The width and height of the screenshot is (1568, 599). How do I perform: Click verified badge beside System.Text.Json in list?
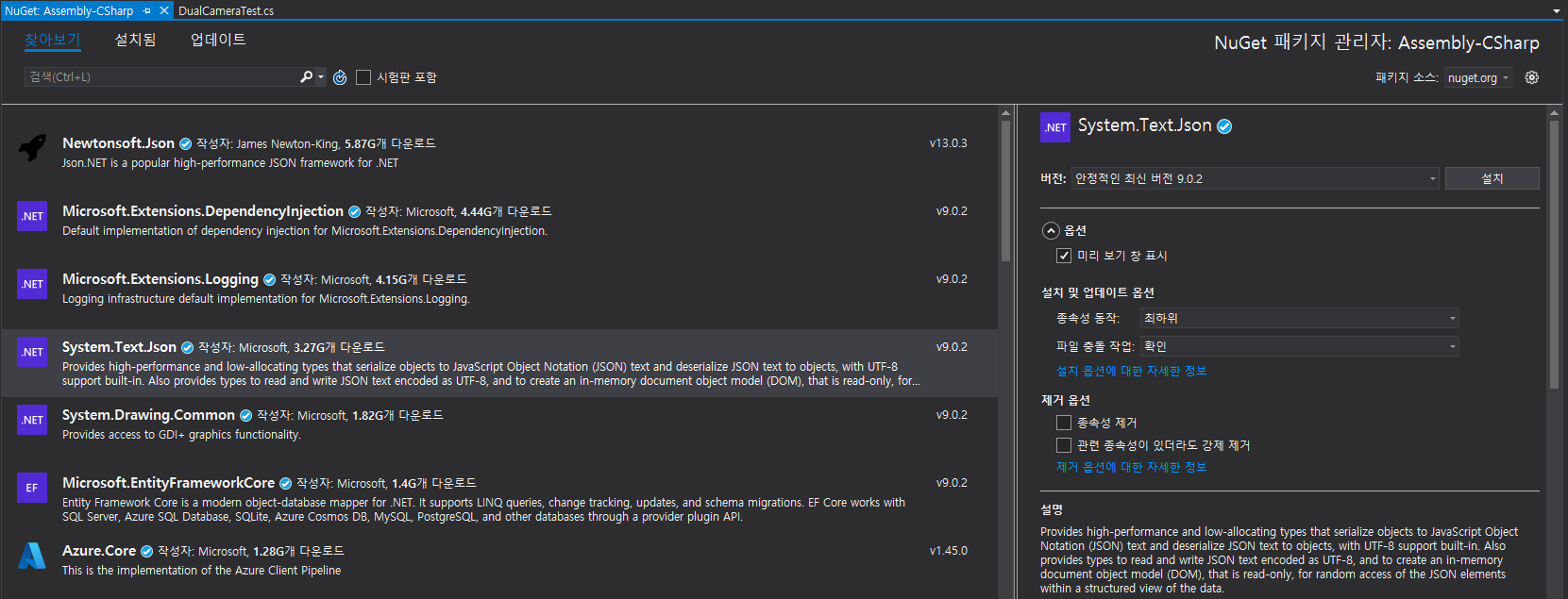tap(187, 348)
